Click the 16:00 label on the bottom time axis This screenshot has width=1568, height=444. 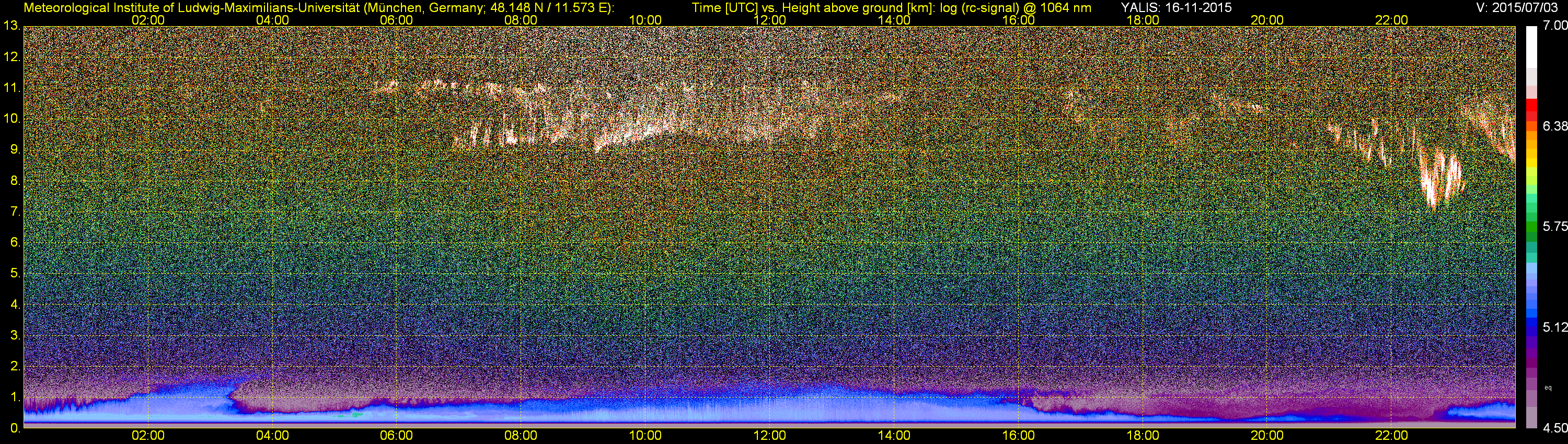pos(1018,436)
